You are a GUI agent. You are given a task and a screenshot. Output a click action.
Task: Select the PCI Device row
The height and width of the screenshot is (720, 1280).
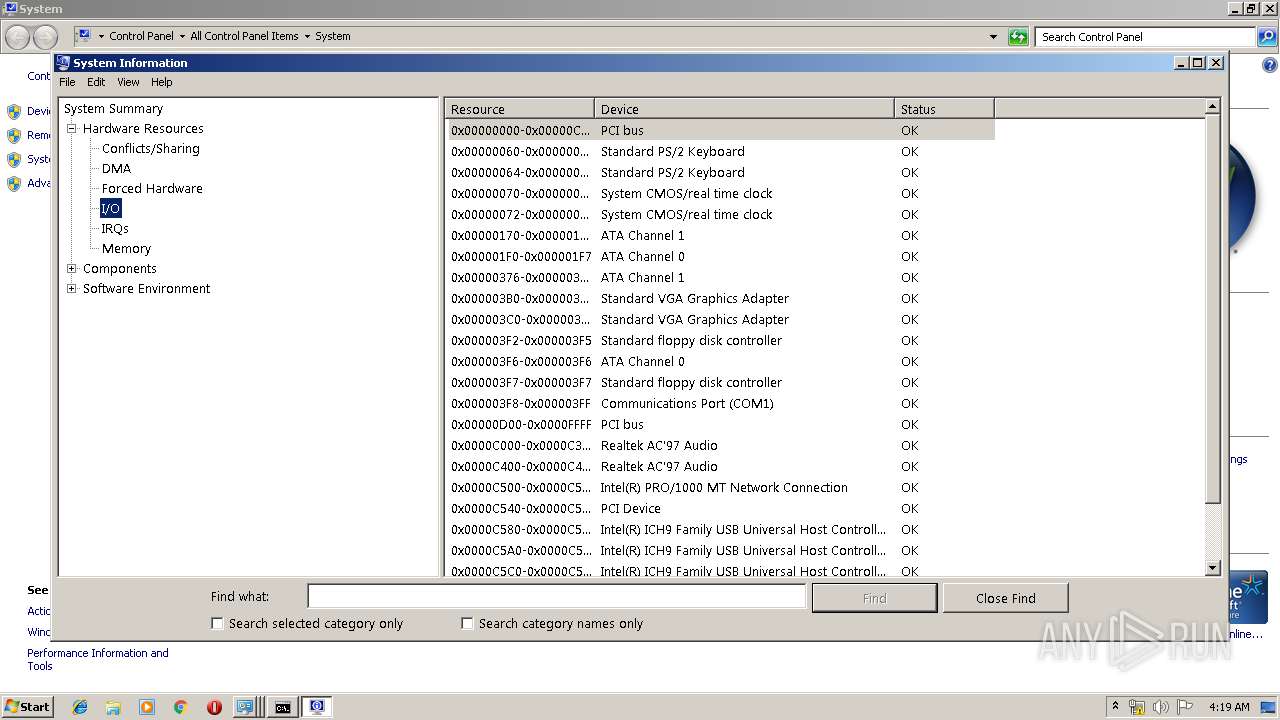click(720, 509)
